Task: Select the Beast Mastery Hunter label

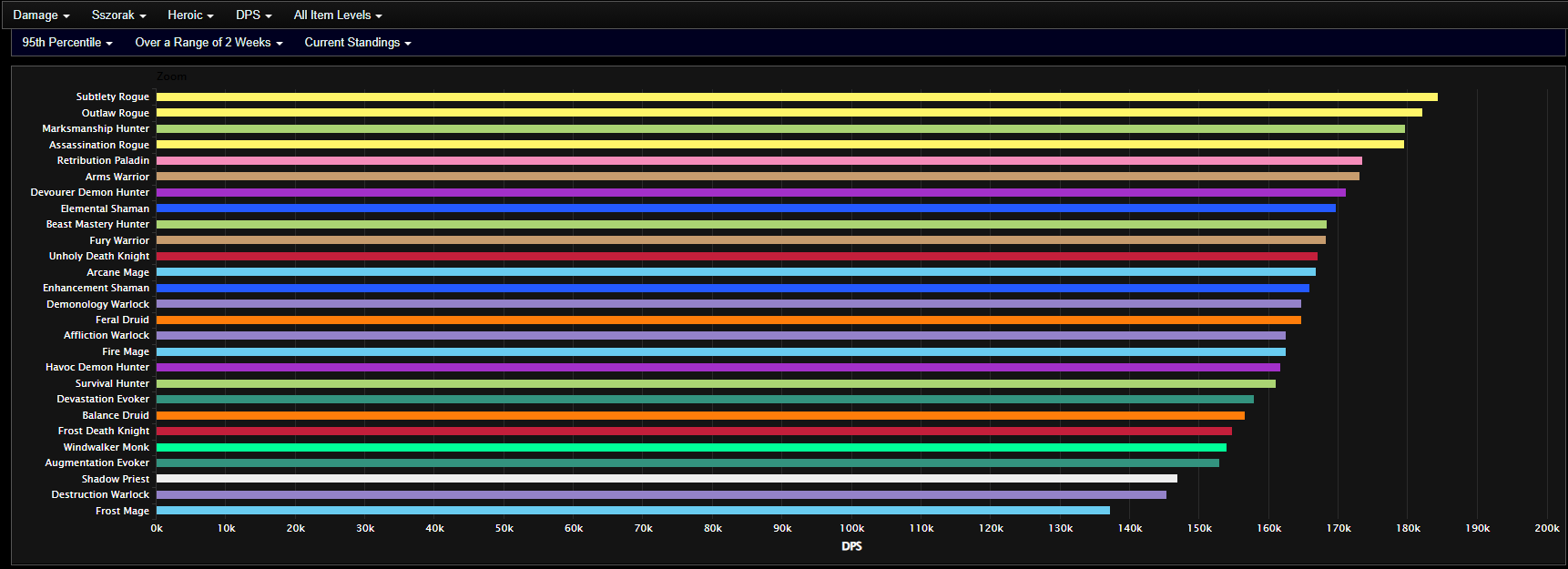Action: click(97, 224)
